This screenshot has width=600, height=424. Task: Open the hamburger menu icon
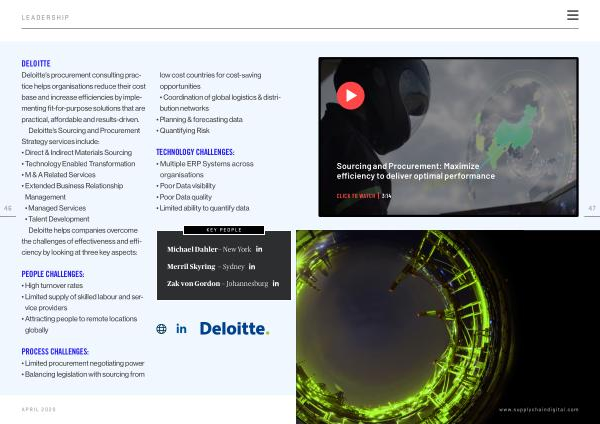point(572,15)
